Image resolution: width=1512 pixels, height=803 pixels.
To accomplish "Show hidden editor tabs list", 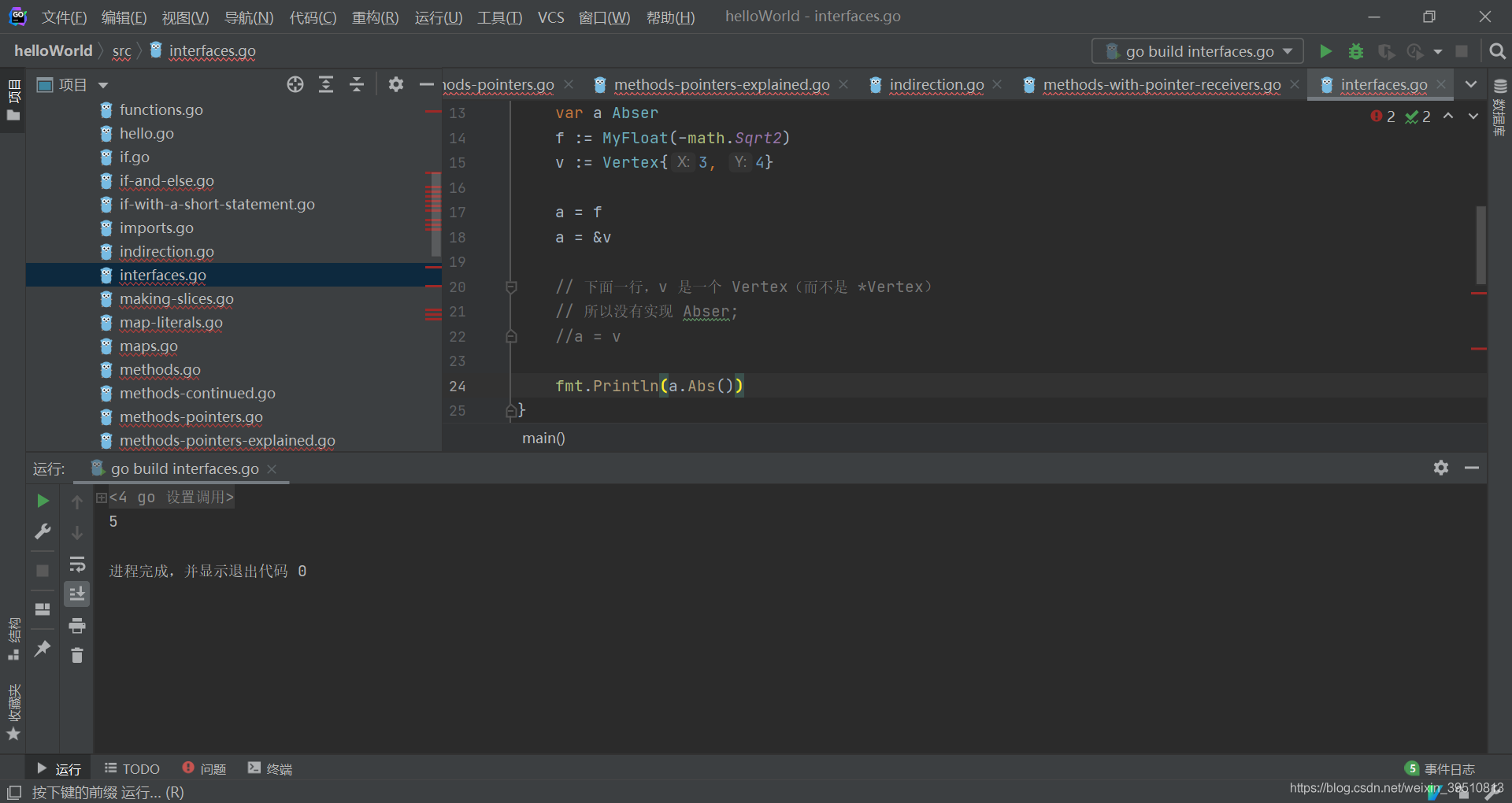I will 1471,84.
